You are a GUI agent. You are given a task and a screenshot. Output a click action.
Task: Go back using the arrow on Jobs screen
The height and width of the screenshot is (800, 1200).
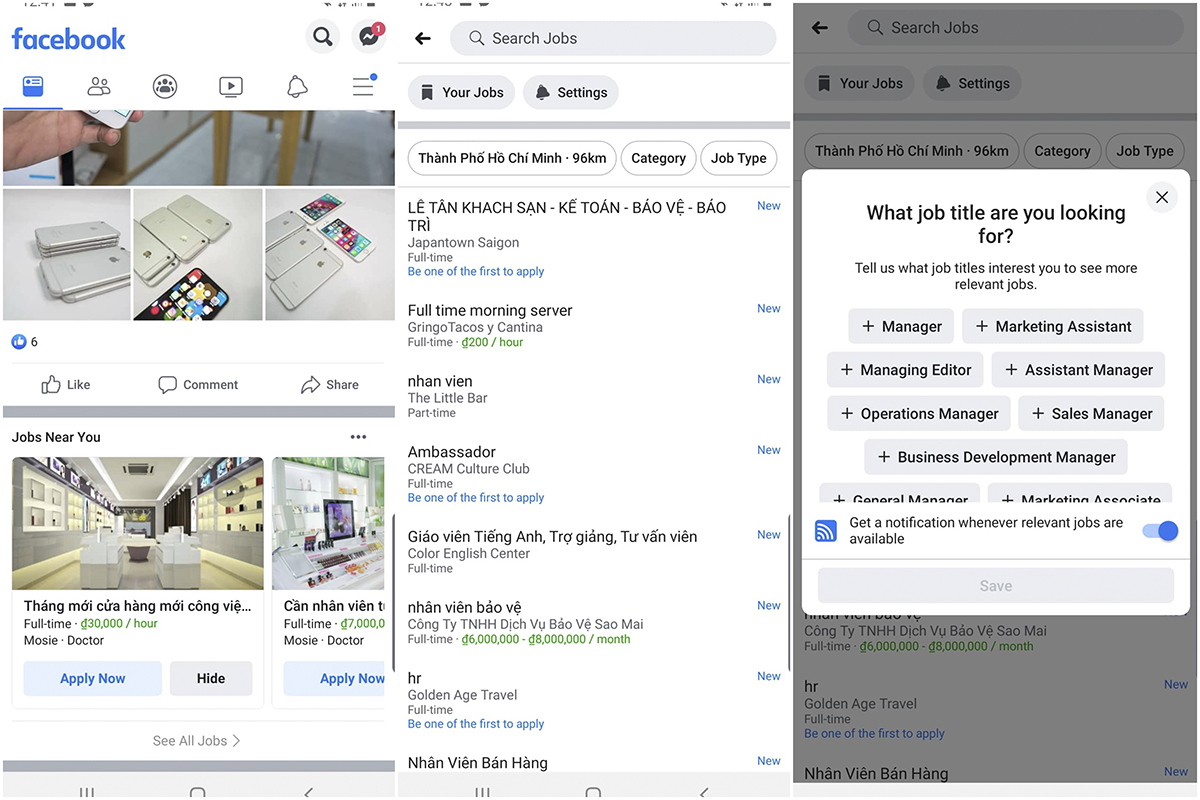coord(422,37)
